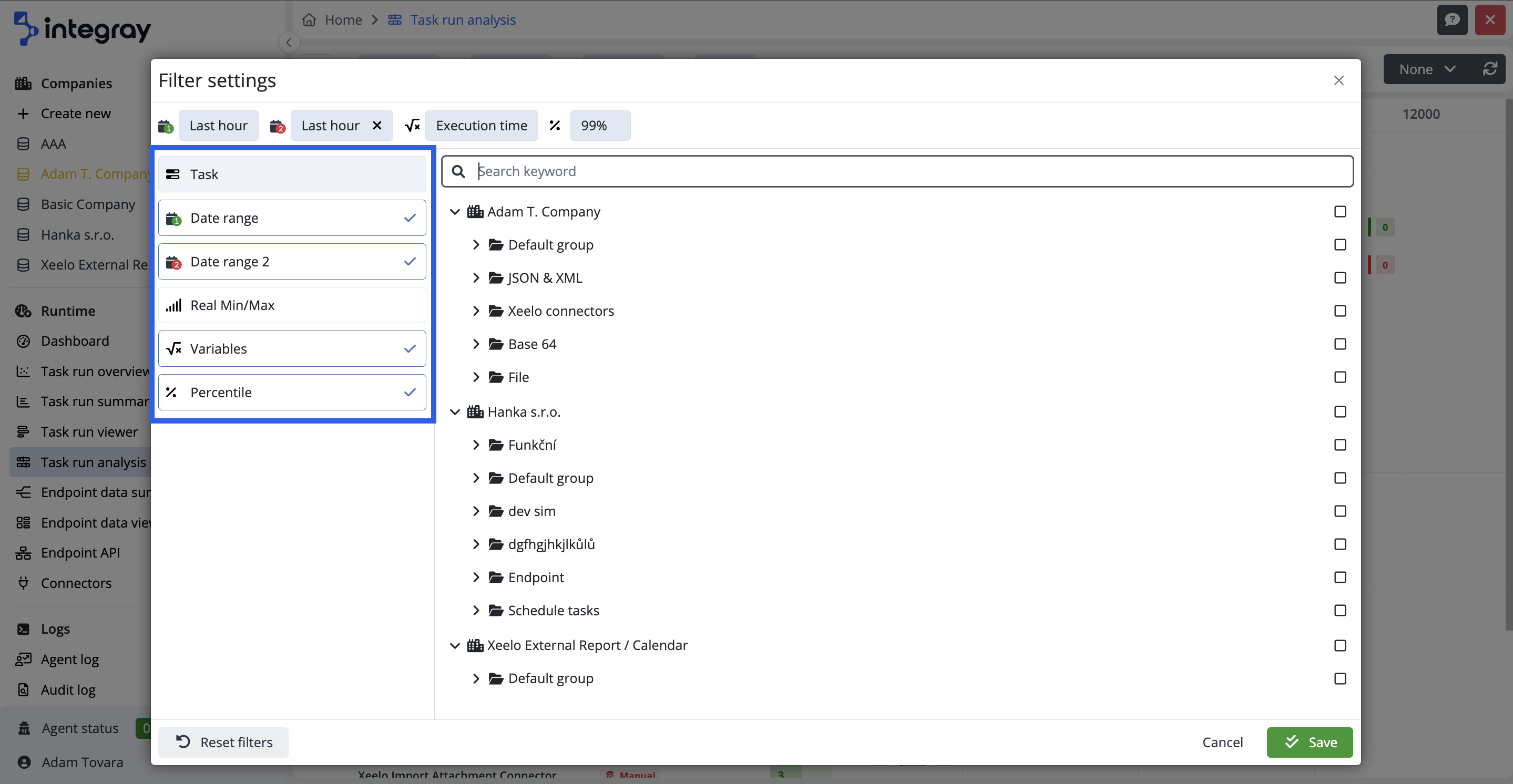Open the Audit log

tap(67, 689)
